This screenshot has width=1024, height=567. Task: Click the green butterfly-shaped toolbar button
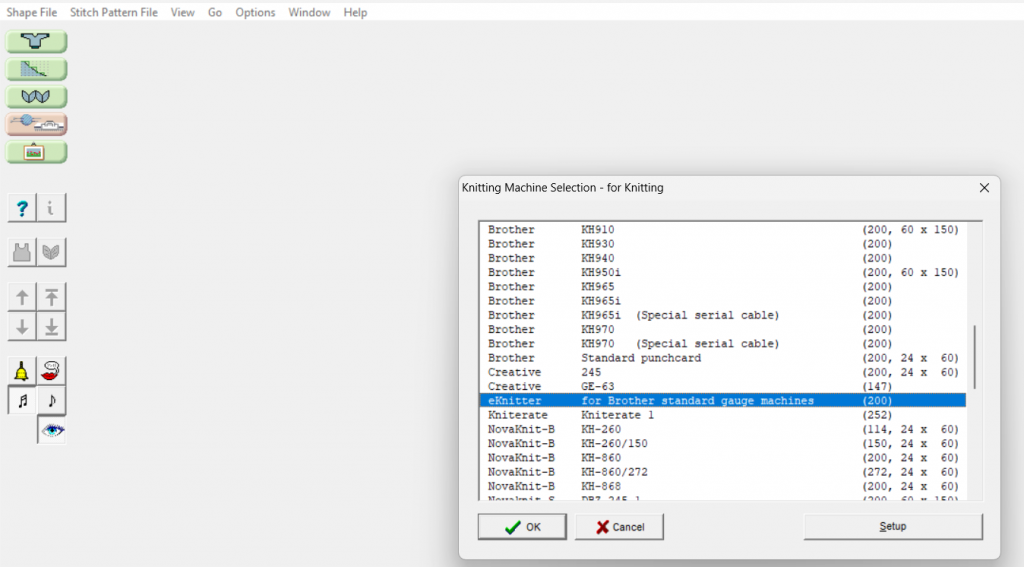(x=37, y=97)
